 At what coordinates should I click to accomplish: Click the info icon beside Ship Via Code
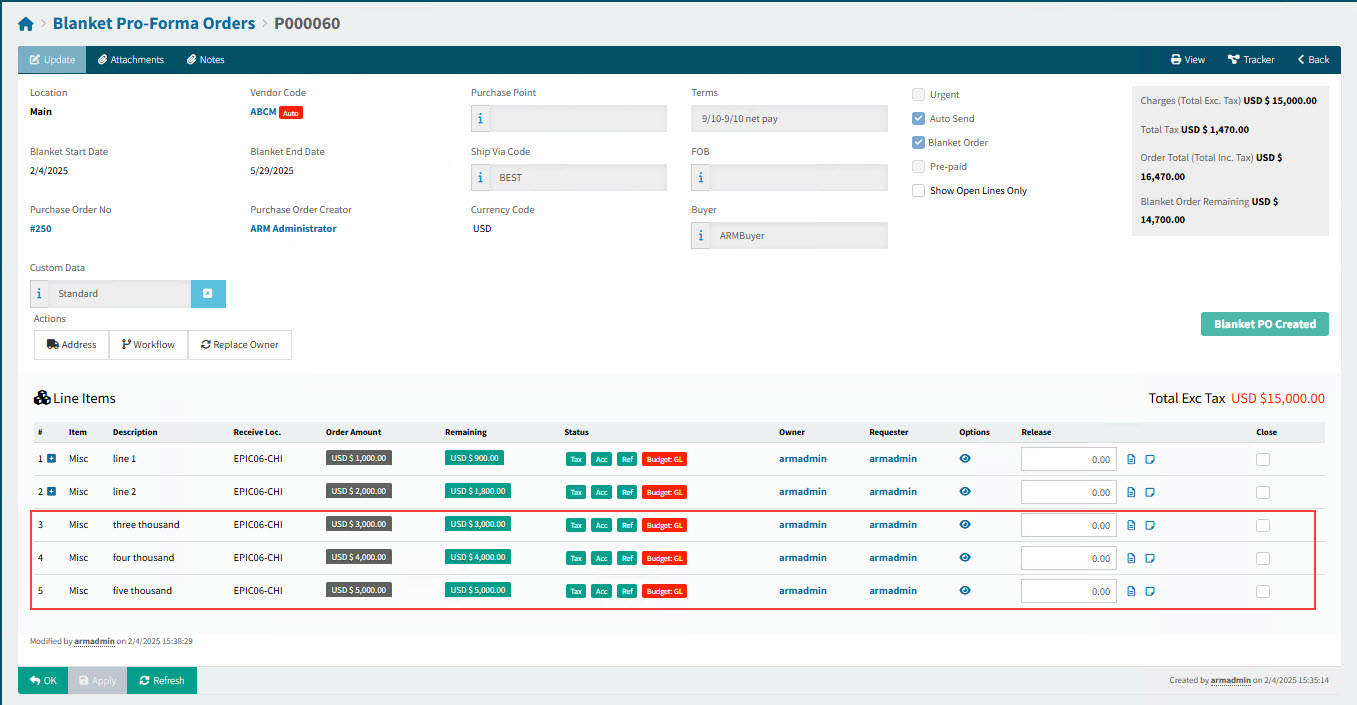coord(481,177)
